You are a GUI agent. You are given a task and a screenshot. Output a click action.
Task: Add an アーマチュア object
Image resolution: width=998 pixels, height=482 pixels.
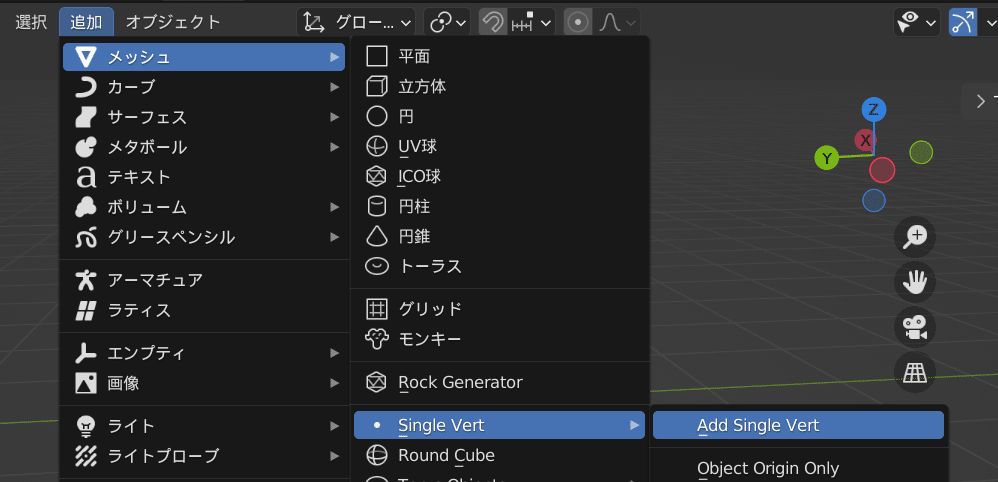pos(204,280)
